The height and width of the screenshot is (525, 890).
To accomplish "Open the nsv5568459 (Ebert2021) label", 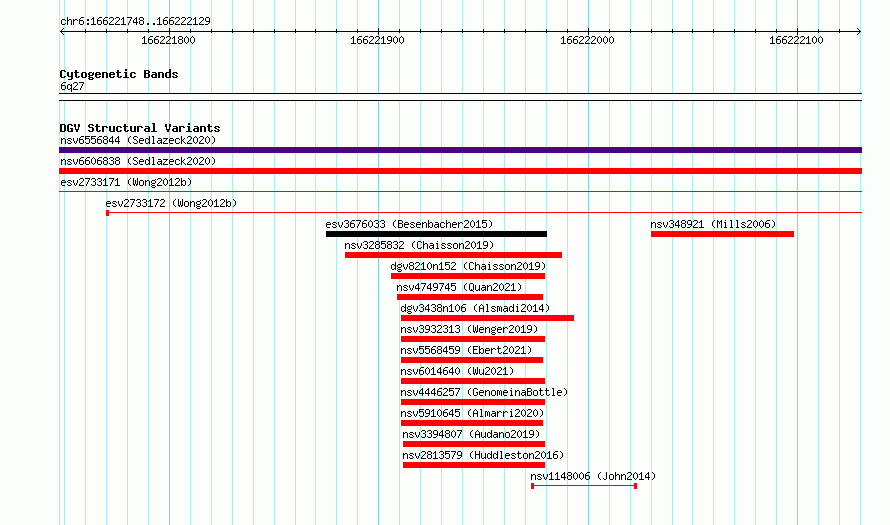I will 466,350.
